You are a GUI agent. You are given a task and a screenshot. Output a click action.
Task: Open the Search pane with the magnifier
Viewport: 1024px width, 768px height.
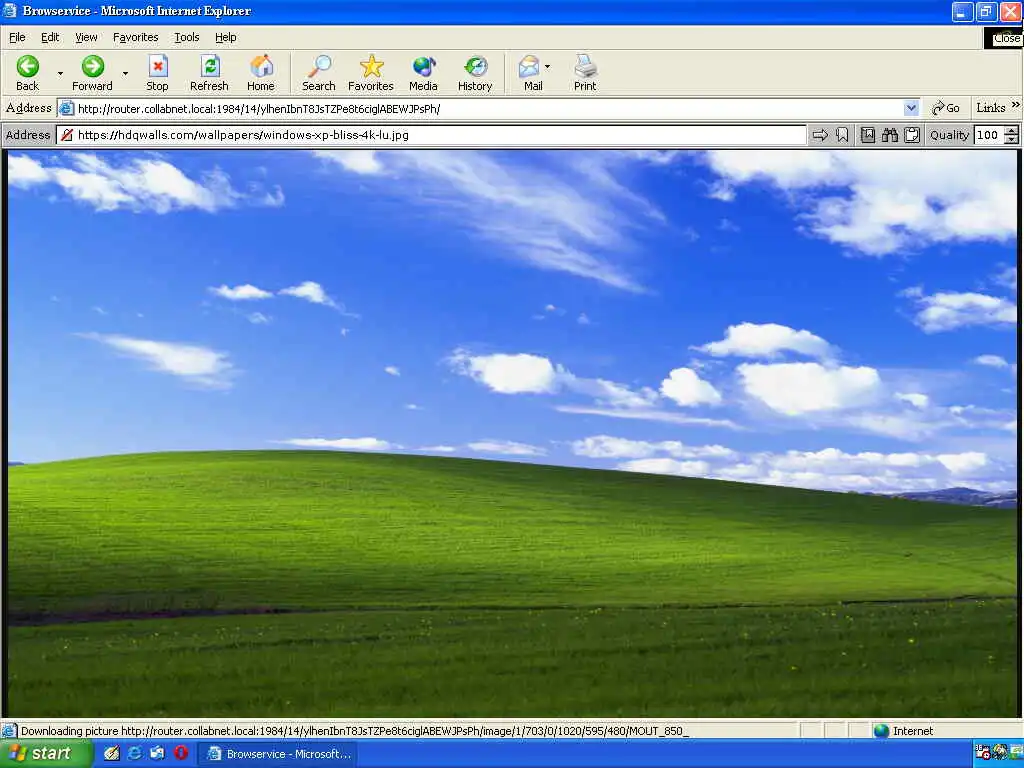319,72
